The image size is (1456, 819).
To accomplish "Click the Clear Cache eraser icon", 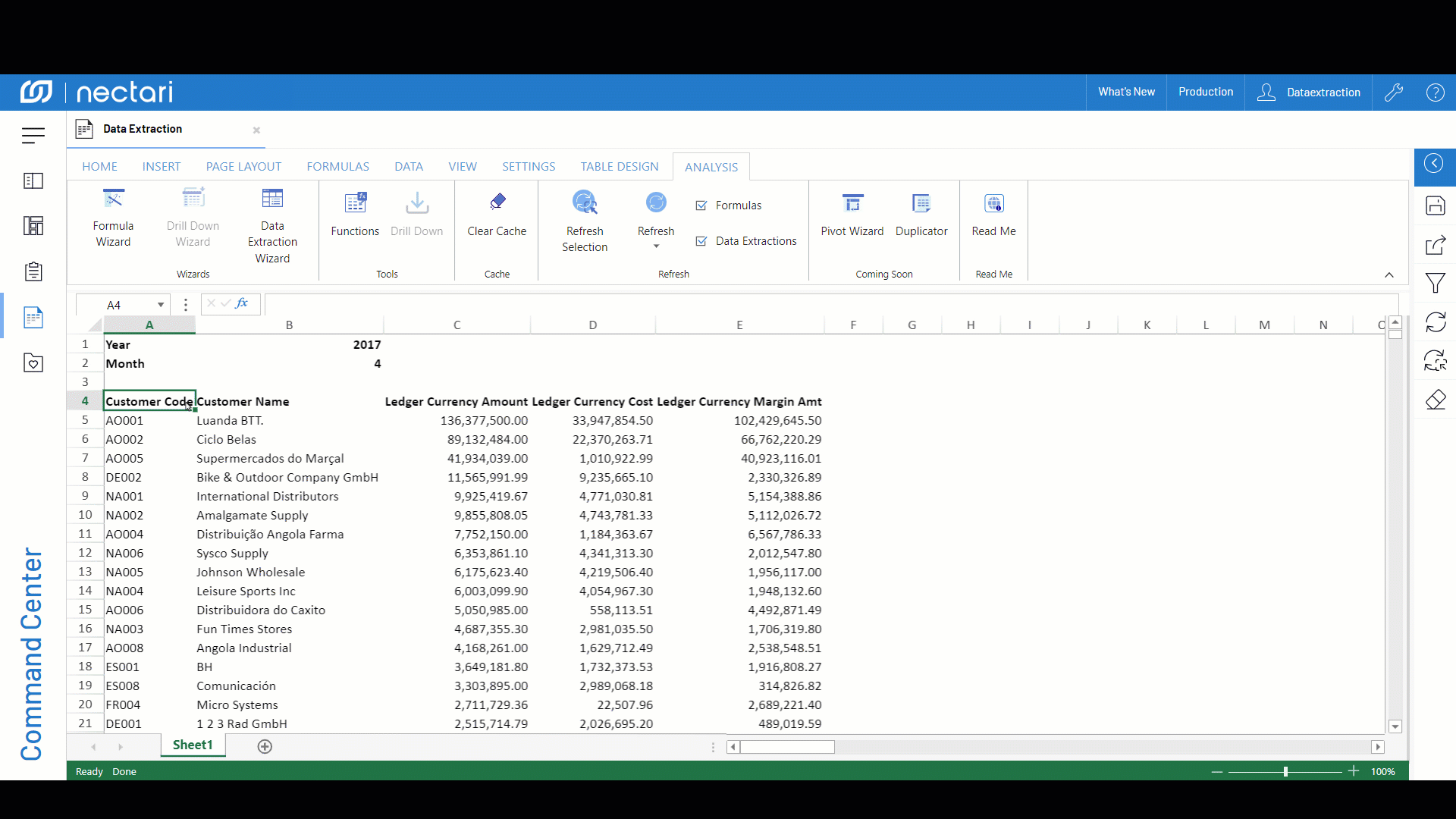I will point(497,202).
